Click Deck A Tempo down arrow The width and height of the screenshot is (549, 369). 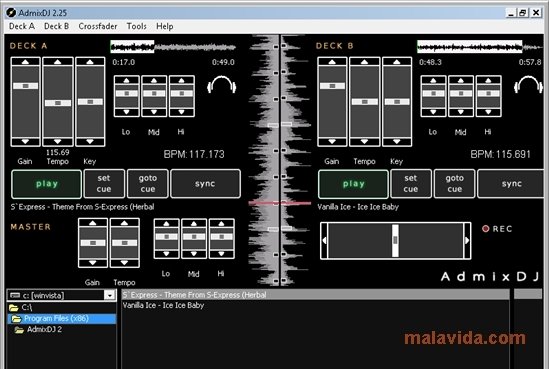[x=58, y=141]
